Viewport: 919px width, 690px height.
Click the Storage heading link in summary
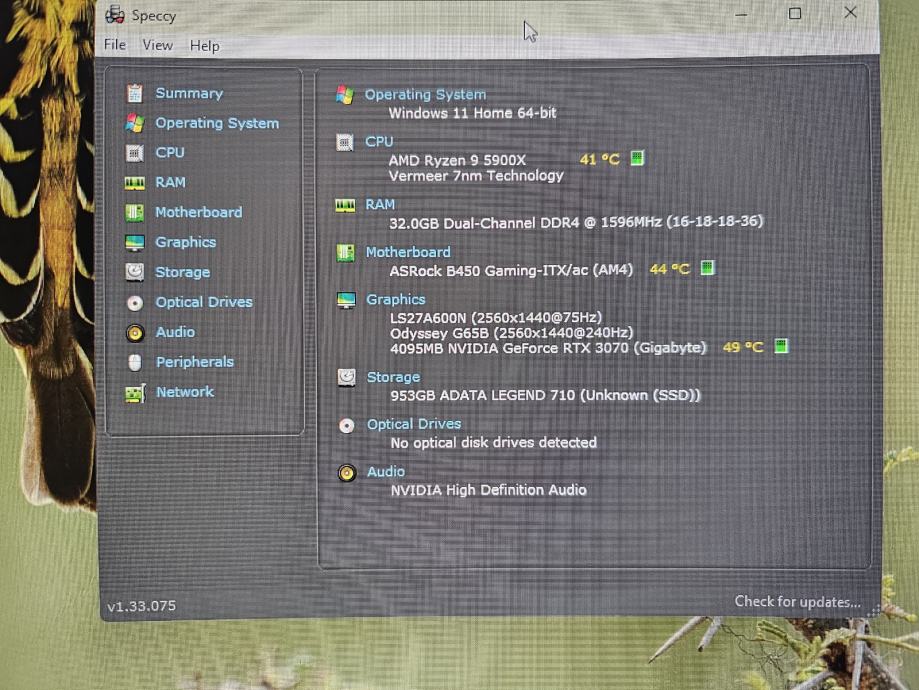(393, 377)
